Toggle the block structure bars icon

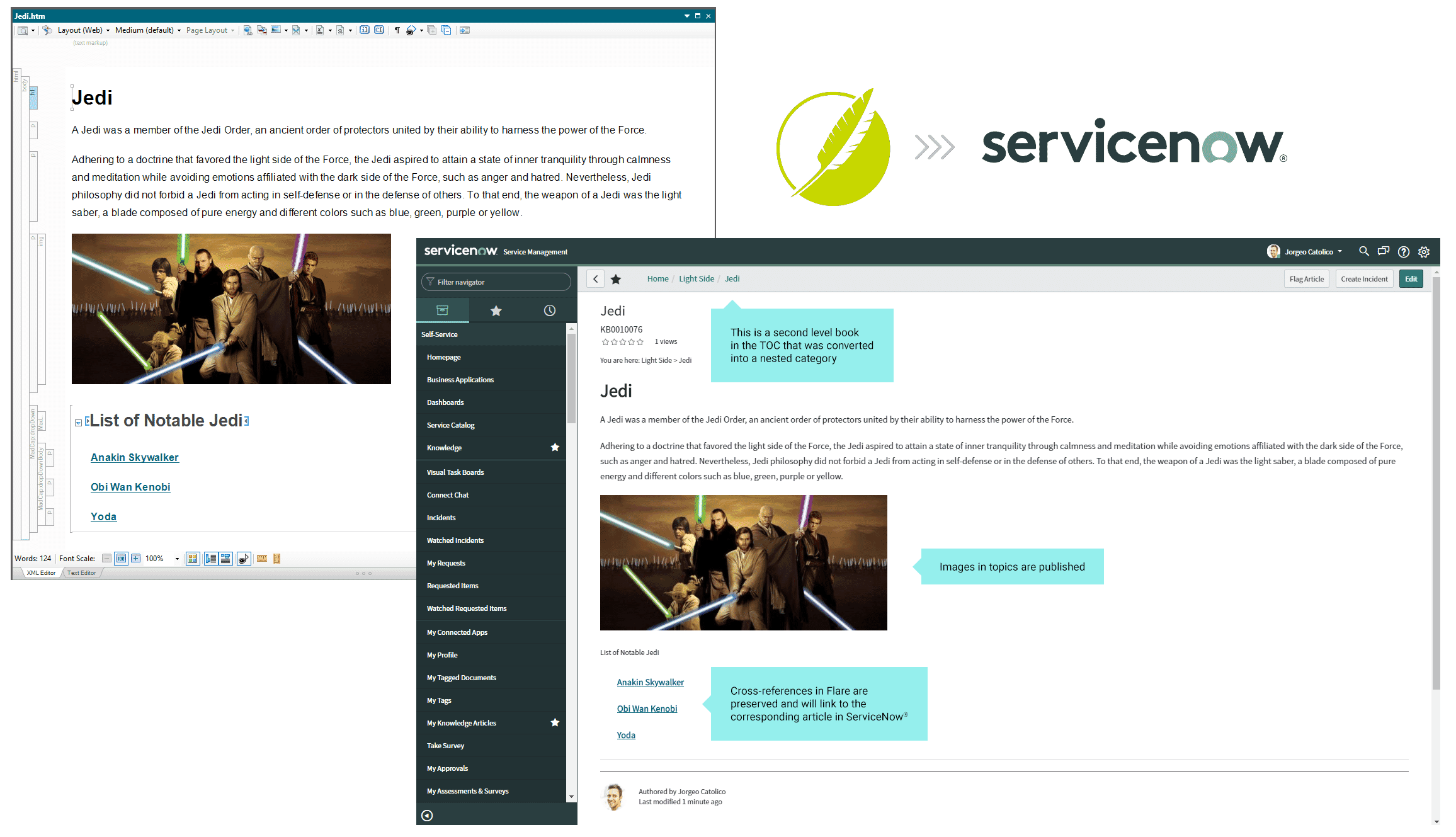(211, 559)
